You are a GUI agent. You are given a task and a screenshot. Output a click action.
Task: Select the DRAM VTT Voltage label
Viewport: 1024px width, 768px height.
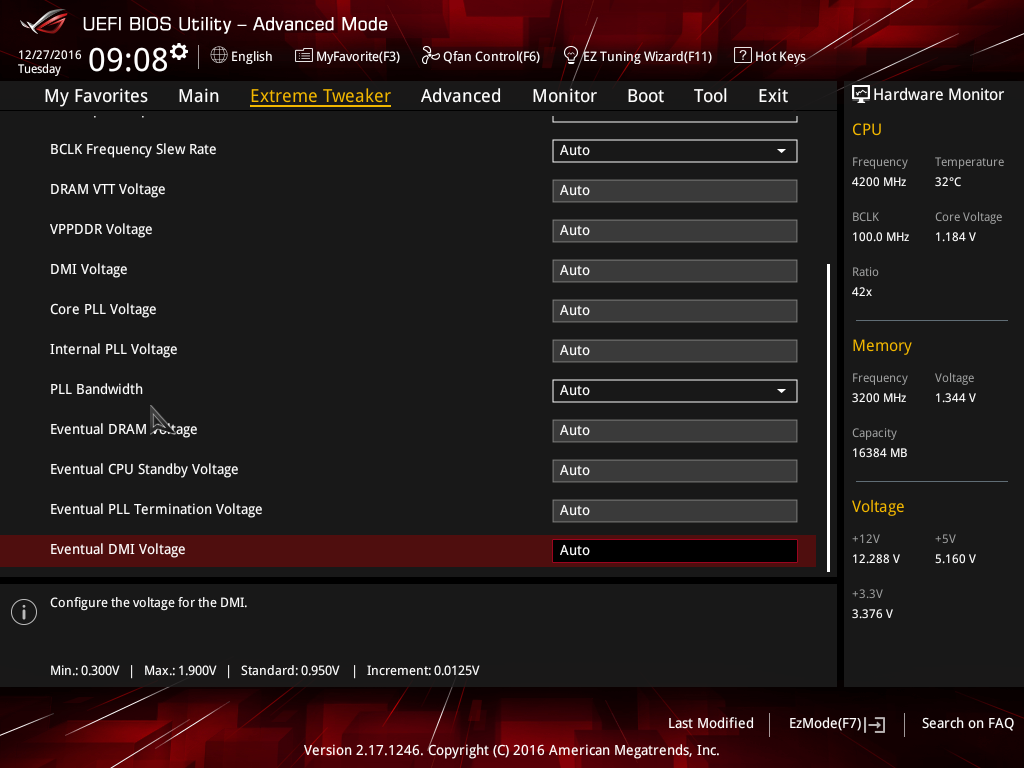[x=108, y=189]
